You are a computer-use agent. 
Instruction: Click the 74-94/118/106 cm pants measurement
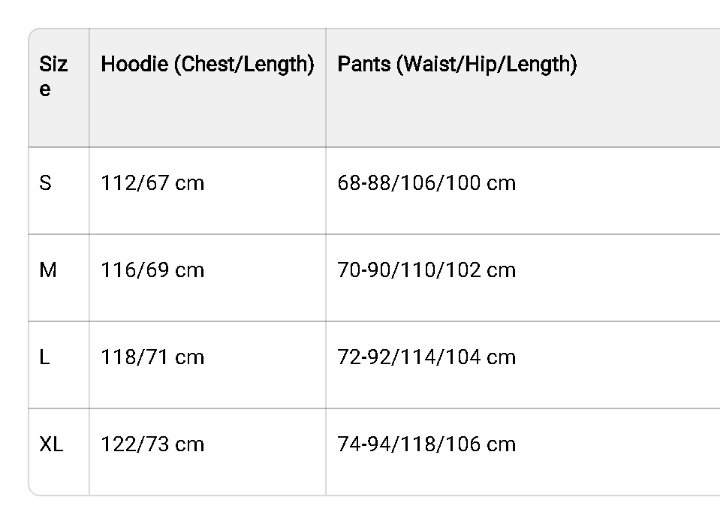(x=427, y=444)
